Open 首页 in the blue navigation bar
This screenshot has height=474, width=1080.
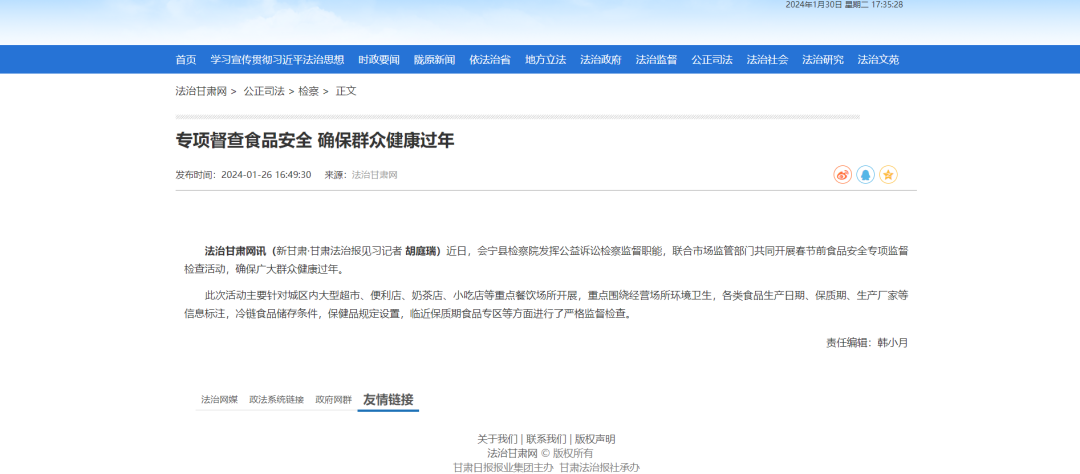click(x=186, y=60)
